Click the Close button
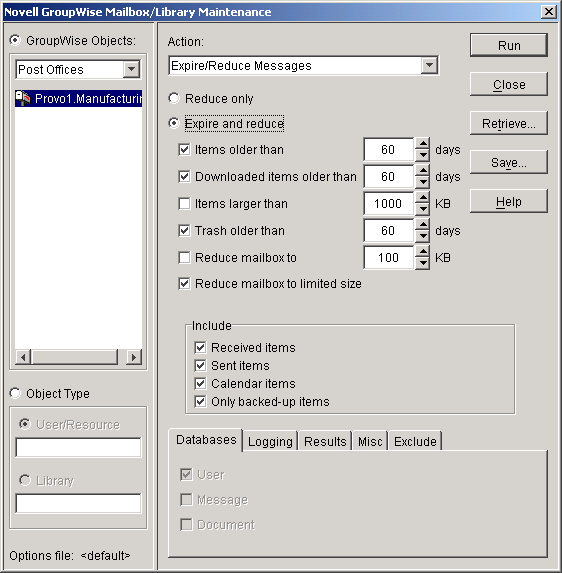The width and height of the screenshot is (562, 573). (509, 84)
